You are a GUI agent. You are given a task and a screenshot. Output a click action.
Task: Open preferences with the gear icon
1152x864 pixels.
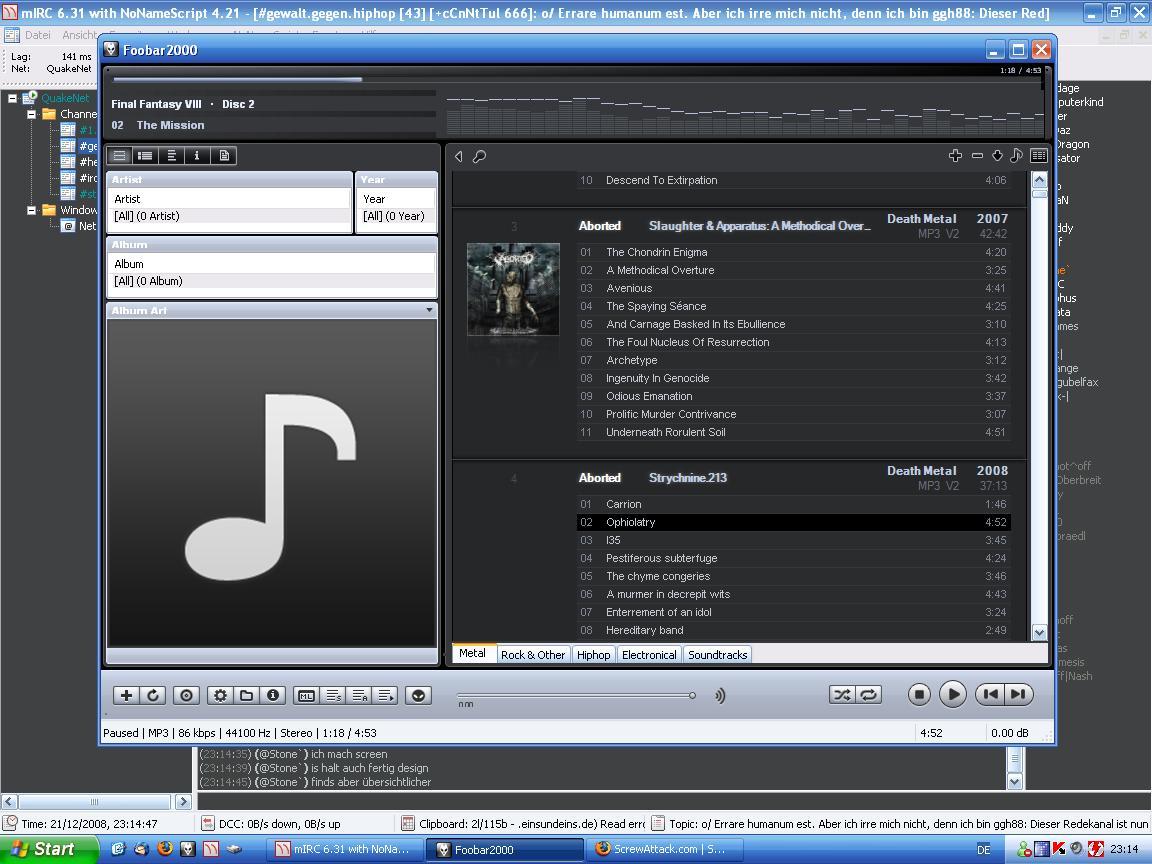pyautogui.click(x=220, y=695)
